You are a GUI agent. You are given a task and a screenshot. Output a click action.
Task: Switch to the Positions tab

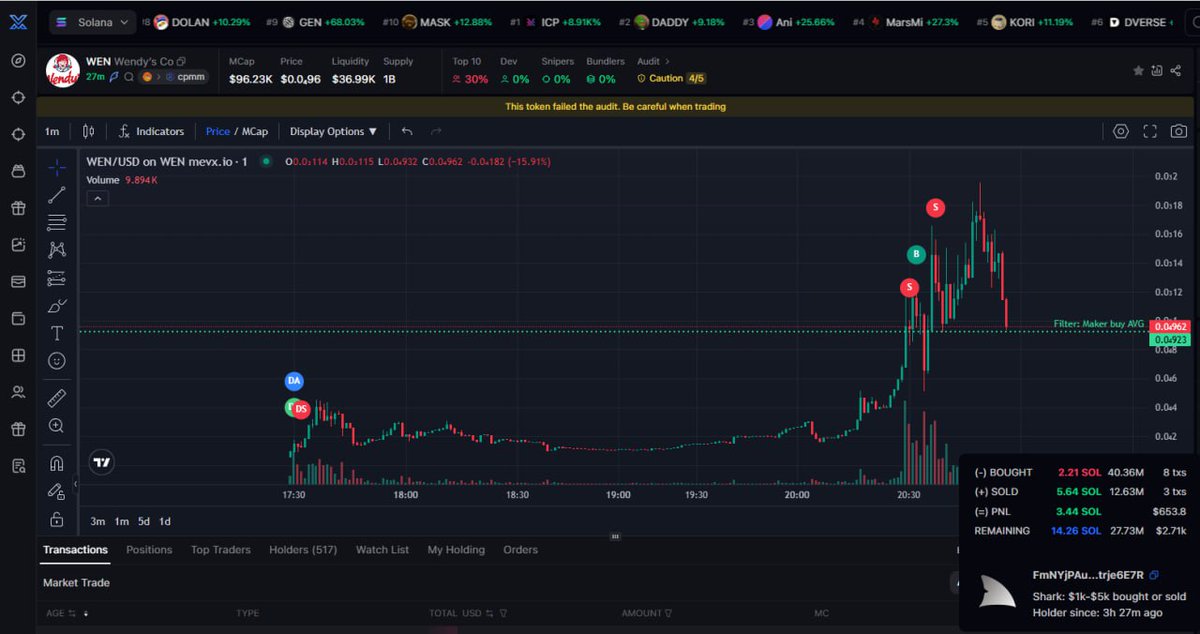point(149,549)
